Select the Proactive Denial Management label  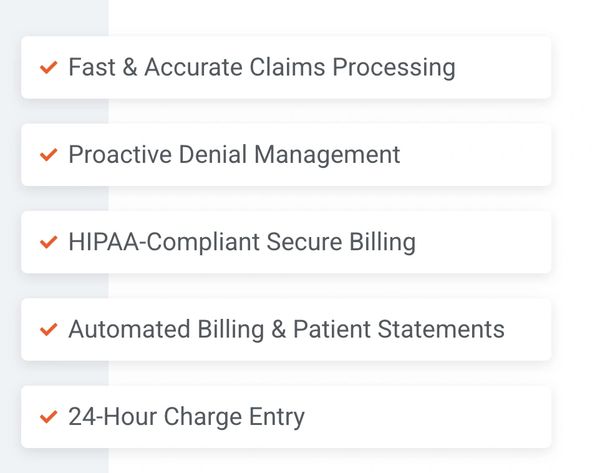(x=234, y=155)
